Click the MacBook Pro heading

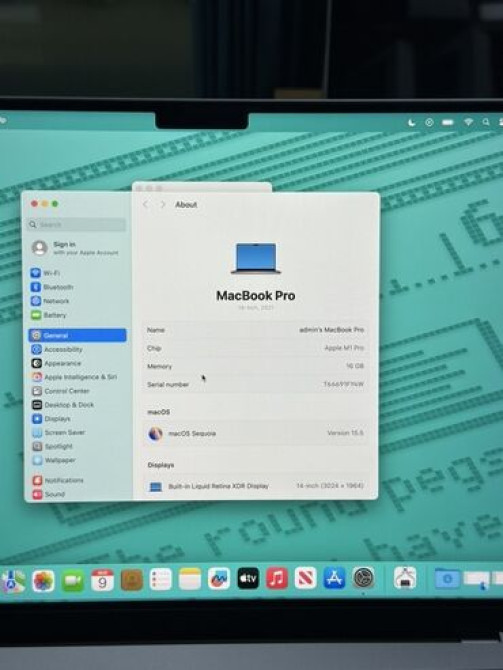click(x=256, y=296)
